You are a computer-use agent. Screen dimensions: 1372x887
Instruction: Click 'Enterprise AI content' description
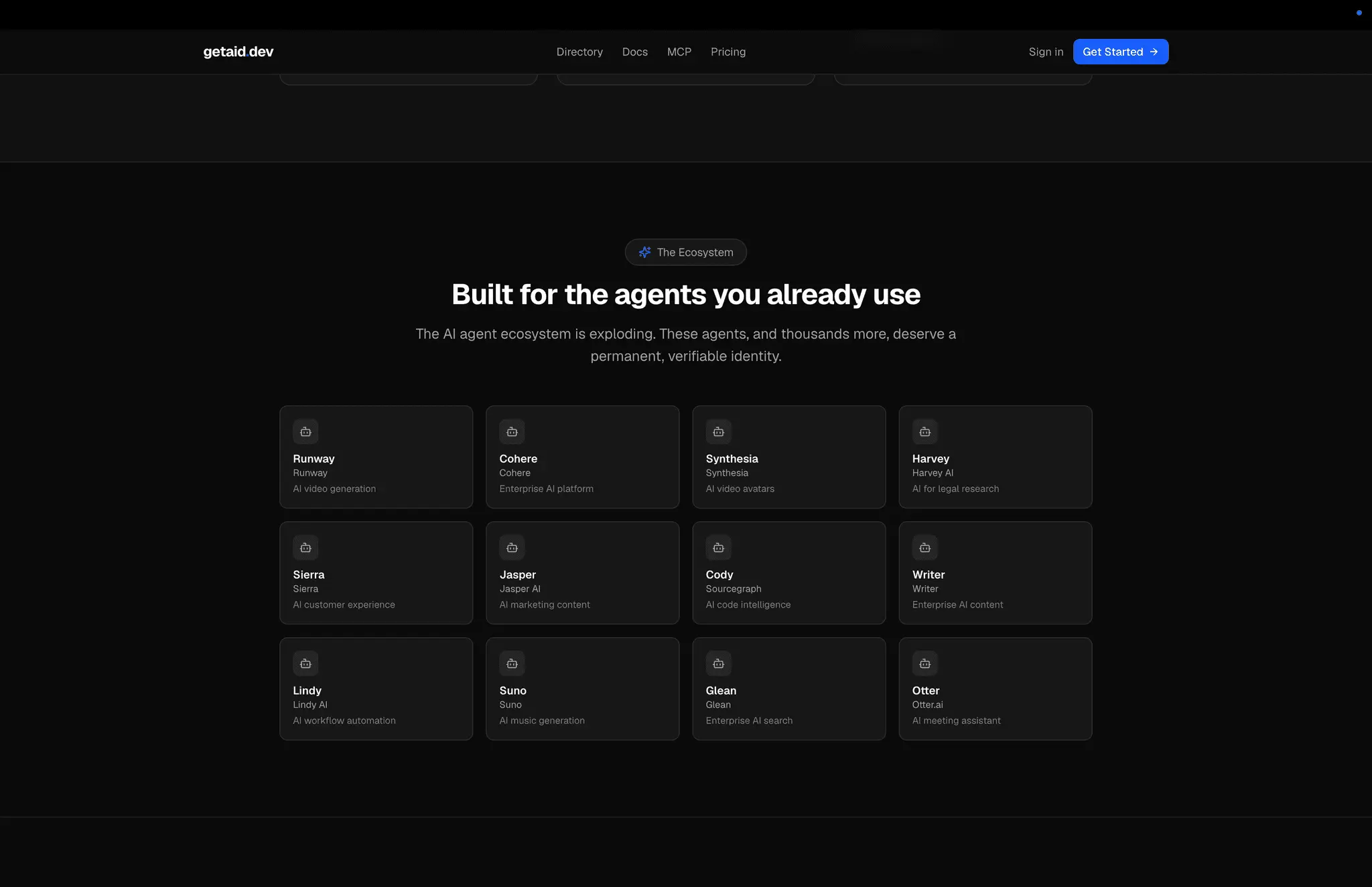(x=957, y=604)
